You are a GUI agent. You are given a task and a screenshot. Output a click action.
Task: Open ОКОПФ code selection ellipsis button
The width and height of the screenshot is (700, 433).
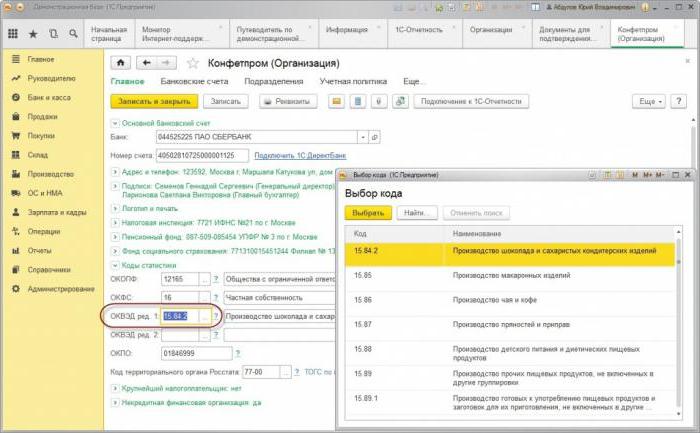click(x=204, y=279)
